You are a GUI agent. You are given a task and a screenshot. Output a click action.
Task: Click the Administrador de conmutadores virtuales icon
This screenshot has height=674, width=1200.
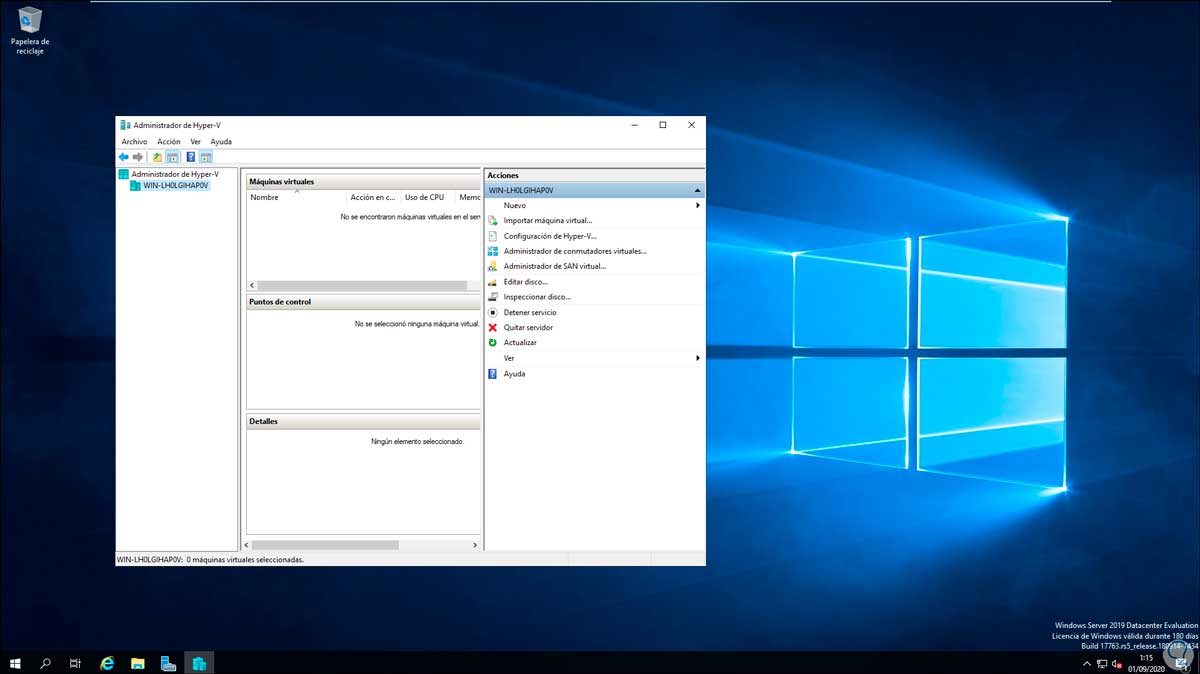[492, 251]
